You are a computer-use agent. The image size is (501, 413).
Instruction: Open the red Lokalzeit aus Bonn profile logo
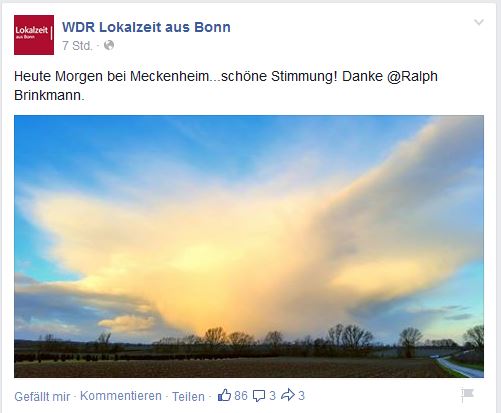[x=34, y=35]
